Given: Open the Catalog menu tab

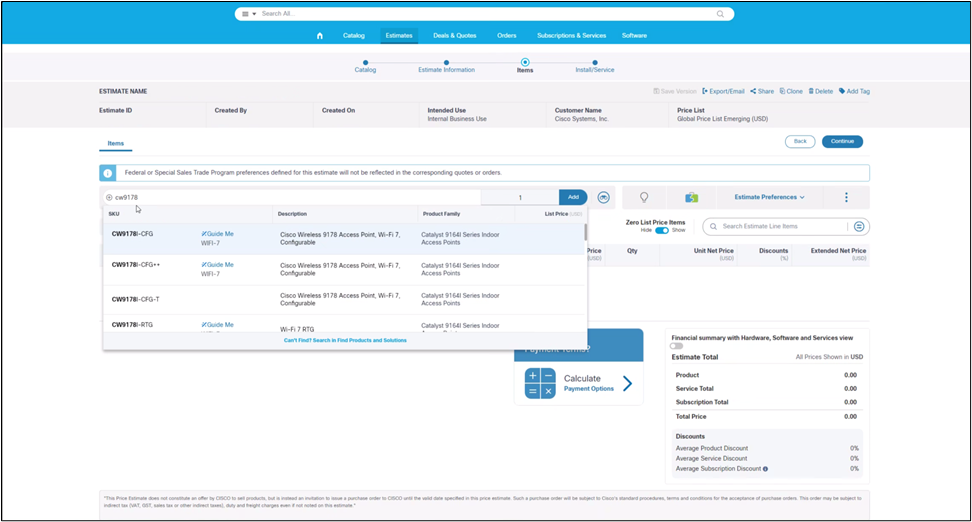Looking at the screenshot, I should [x=354, y=35].
